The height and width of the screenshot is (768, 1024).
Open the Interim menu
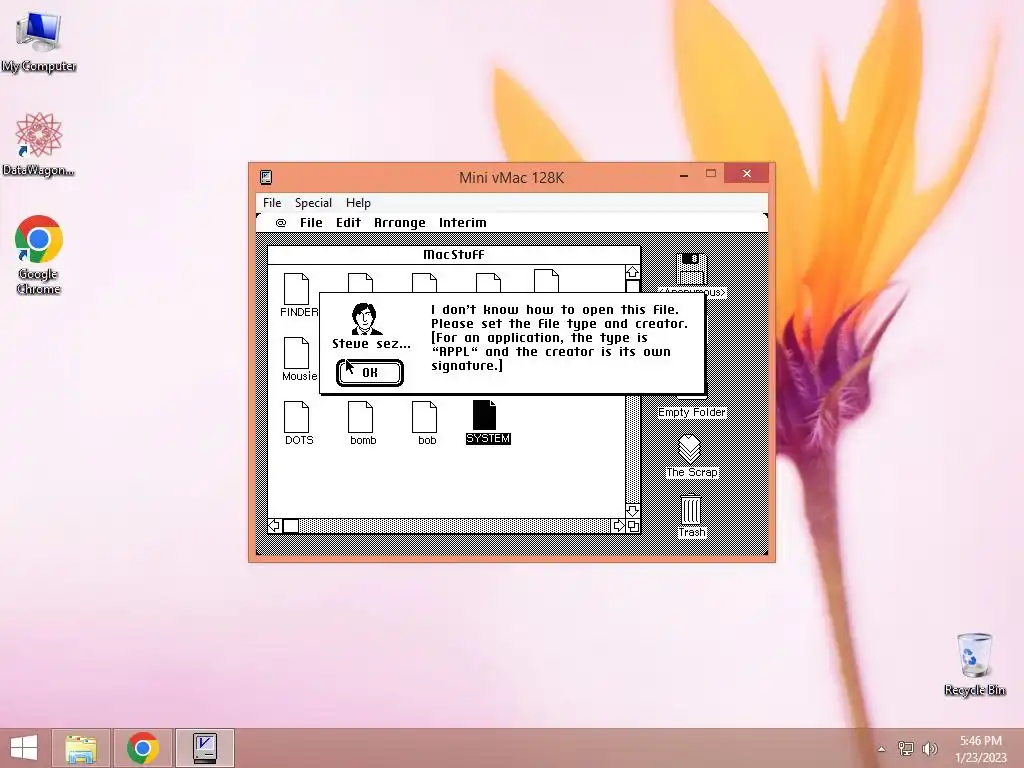tap(462, 223)
